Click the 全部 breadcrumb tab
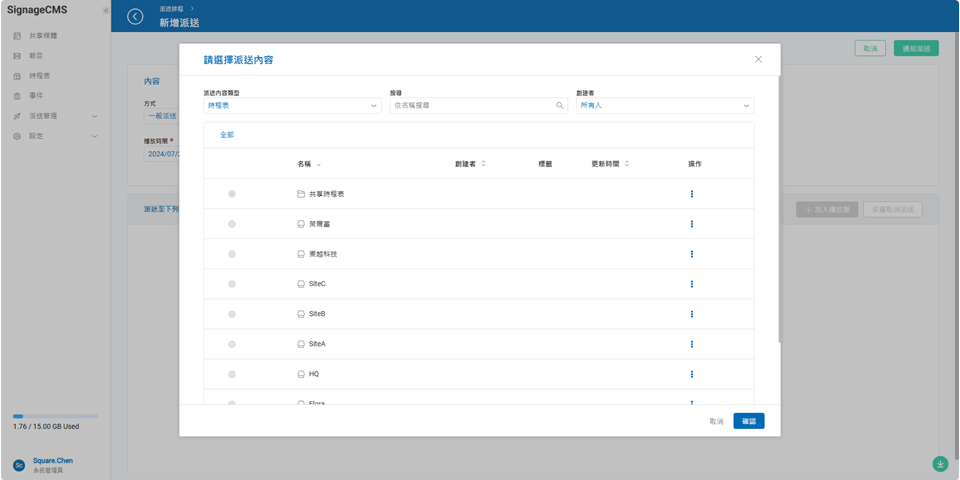 click(x=227, y=134)
